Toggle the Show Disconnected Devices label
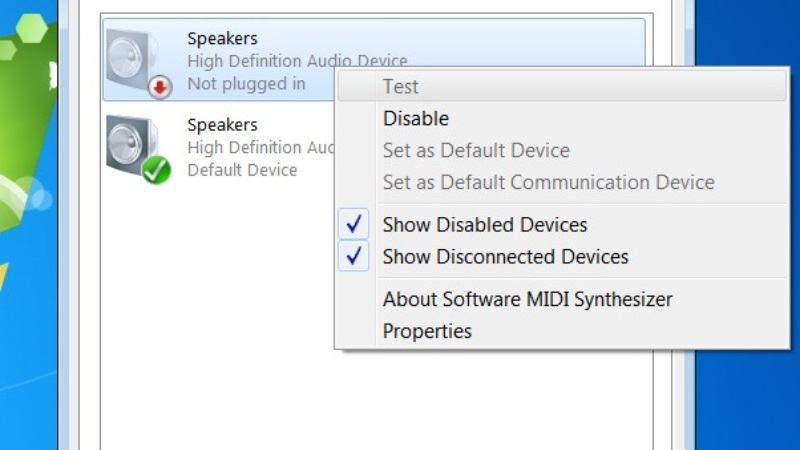Viewport: 800px width, 450px height. [505, 257]
